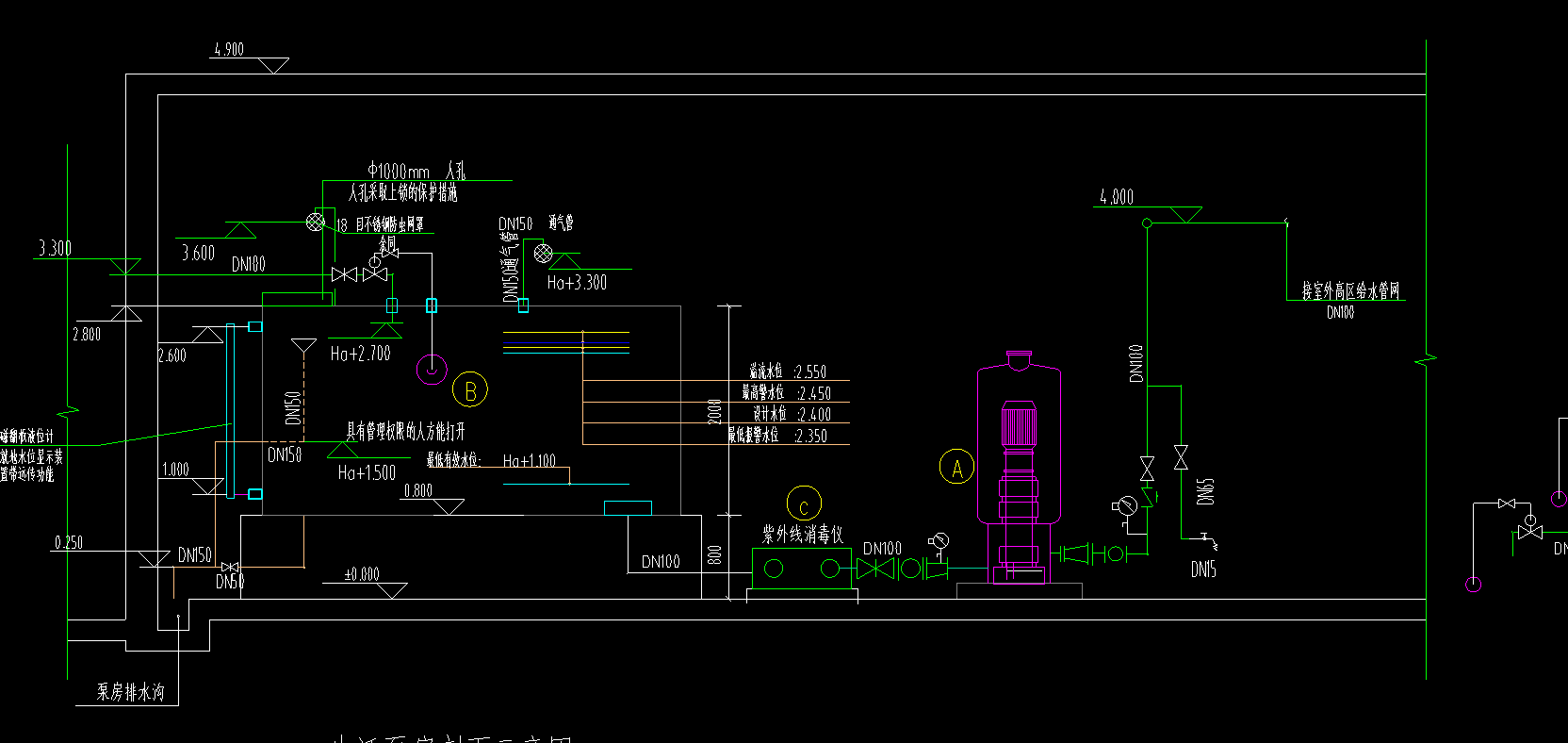Select the green UV sterilizer box symbol
Viewport: 1568px width, 743px height.
click(x=802, y=569)
